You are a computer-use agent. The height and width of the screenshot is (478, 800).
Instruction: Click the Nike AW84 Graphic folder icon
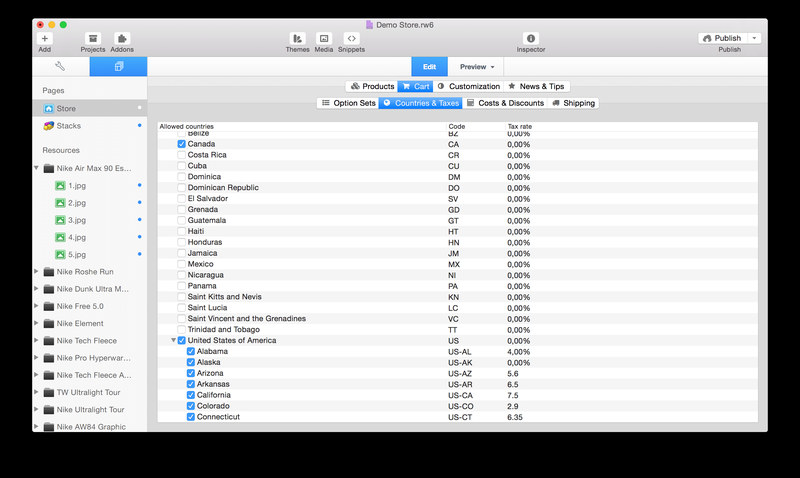click(x=48, y=427)
